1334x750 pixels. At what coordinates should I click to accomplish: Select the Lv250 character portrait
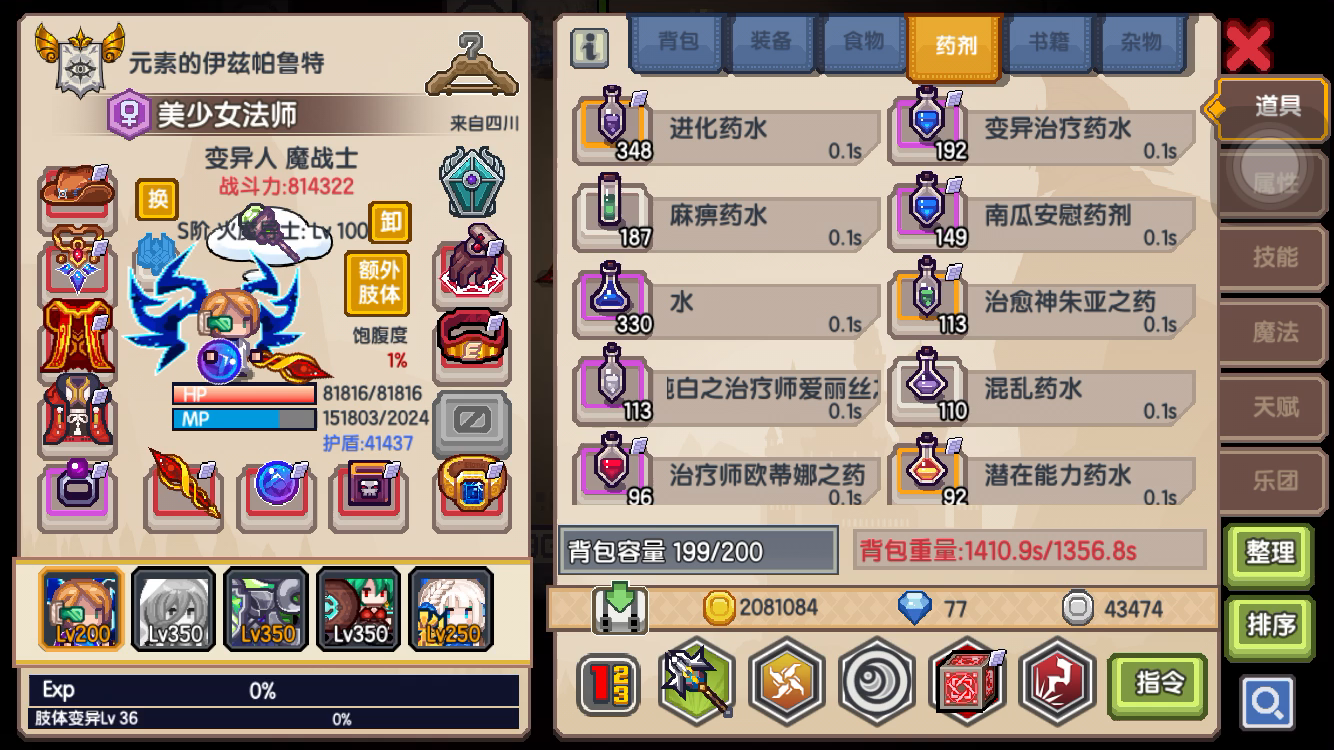coord(451,608)
